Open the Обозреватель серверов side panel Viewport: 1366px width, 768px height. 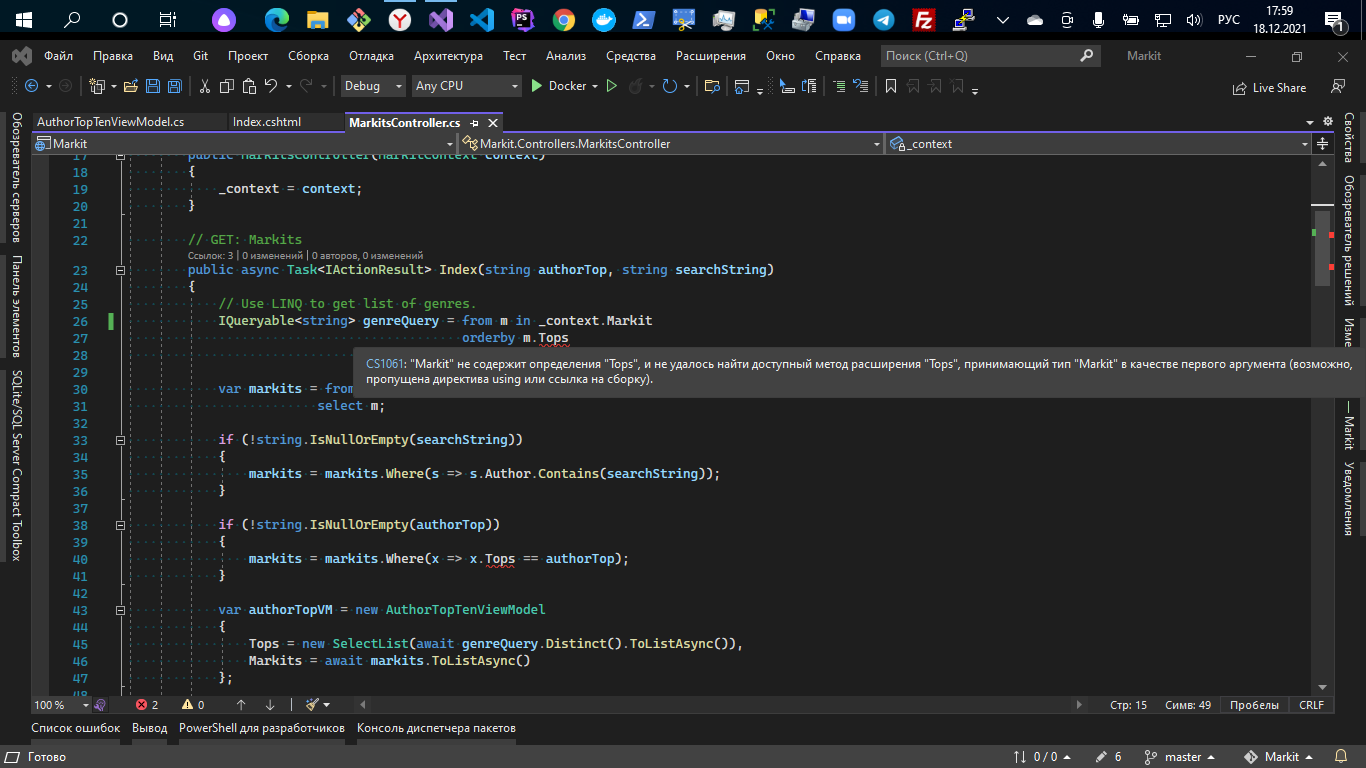pos(16,178)
